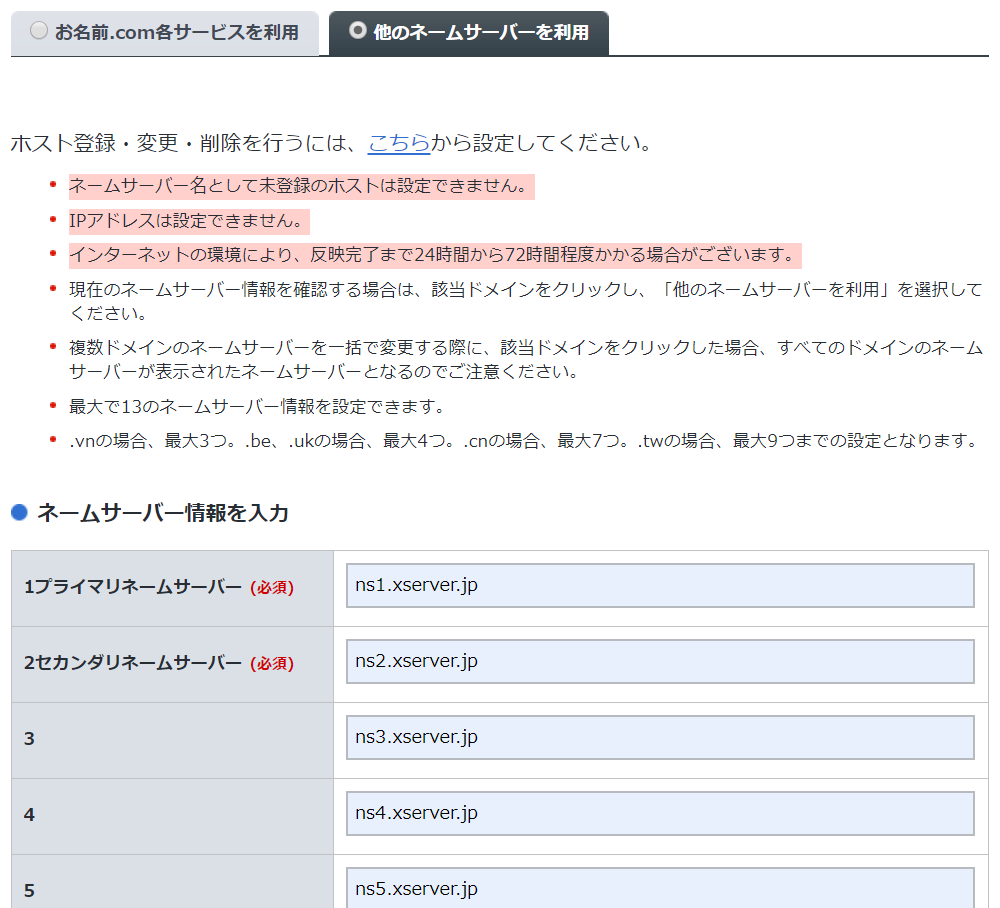Screen dimensions: 1000x908
Task: Click the red 必須 mark beside セカンダリネームサーバー
Action: pyautogui.click(x=272, y=664)
